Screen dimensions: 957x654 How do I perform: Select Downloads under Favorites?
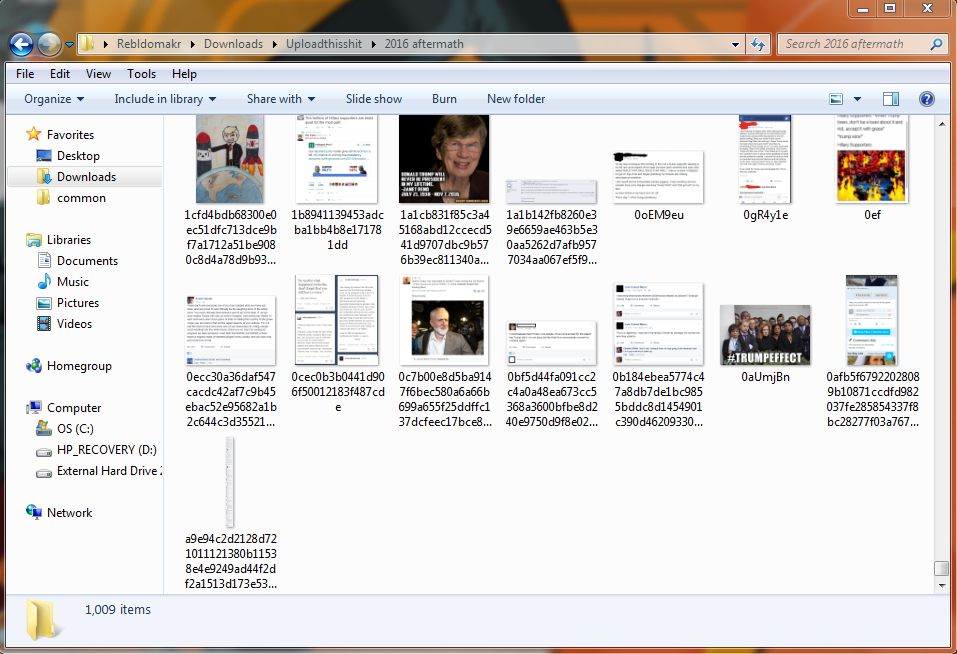coord(86,177)
